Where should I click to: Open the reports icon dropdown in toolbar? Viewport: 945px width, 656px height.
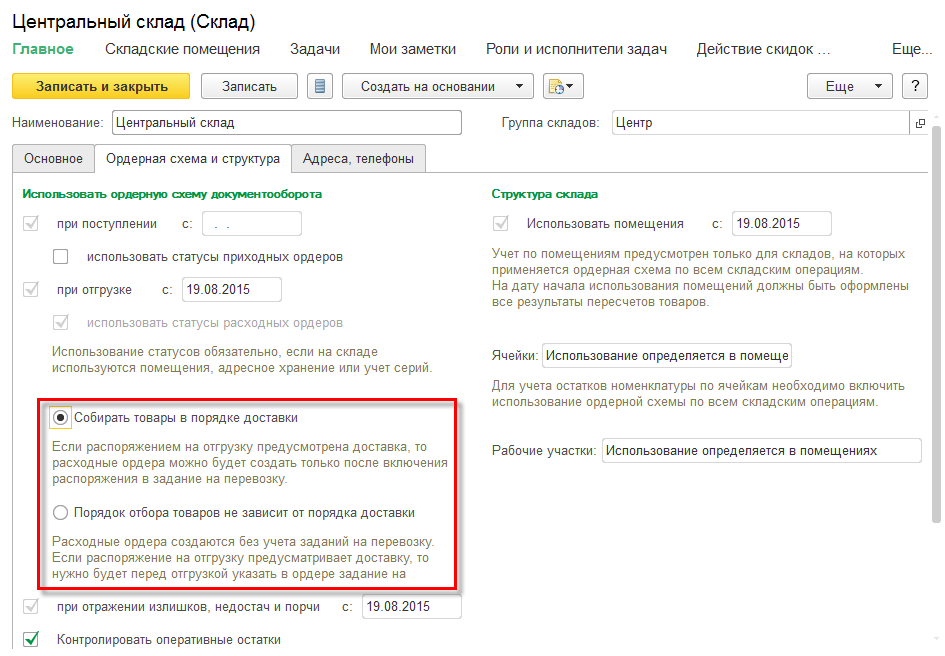563,86
